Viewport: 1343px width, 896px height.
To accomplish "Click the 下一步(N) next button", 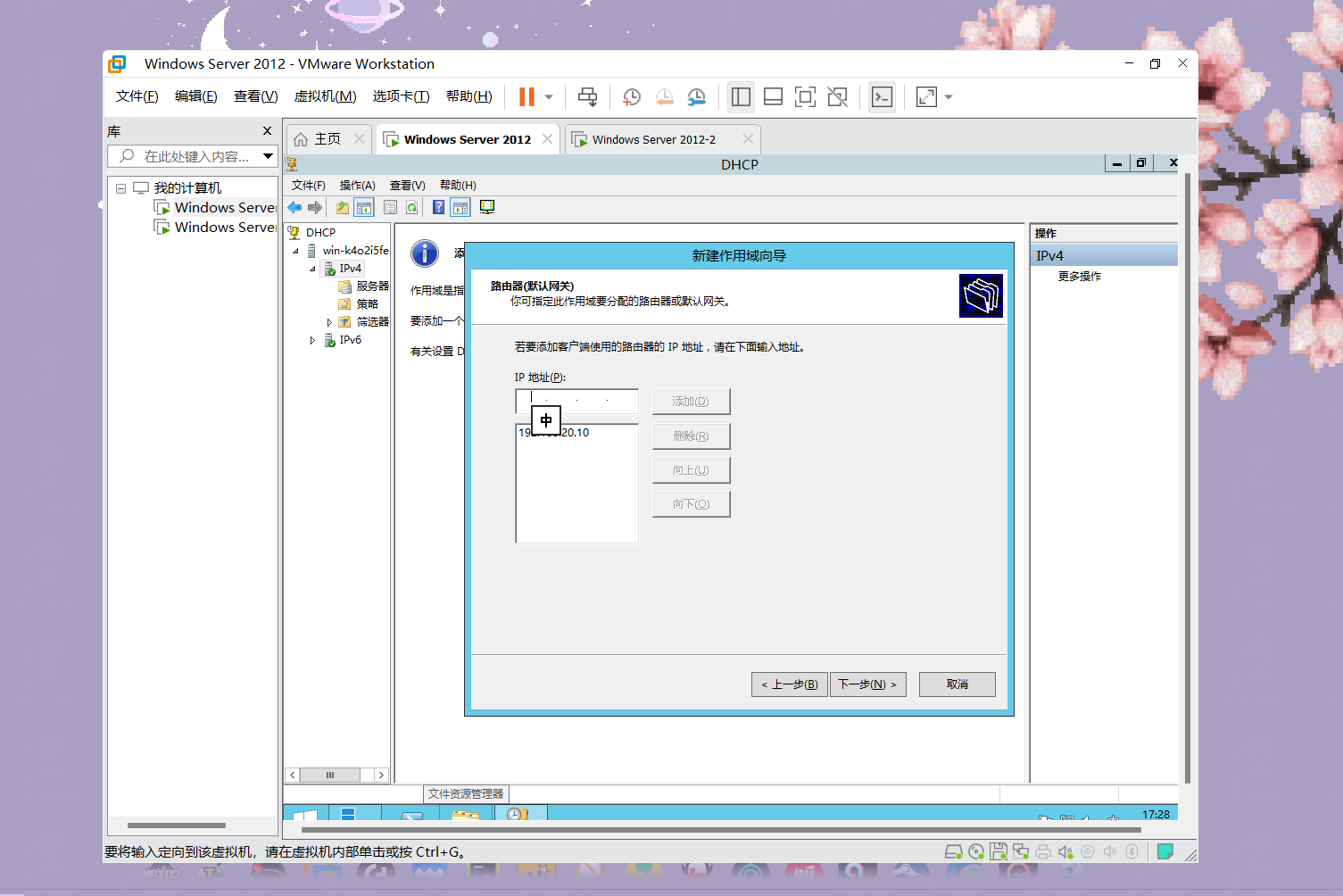I will 868,684.
